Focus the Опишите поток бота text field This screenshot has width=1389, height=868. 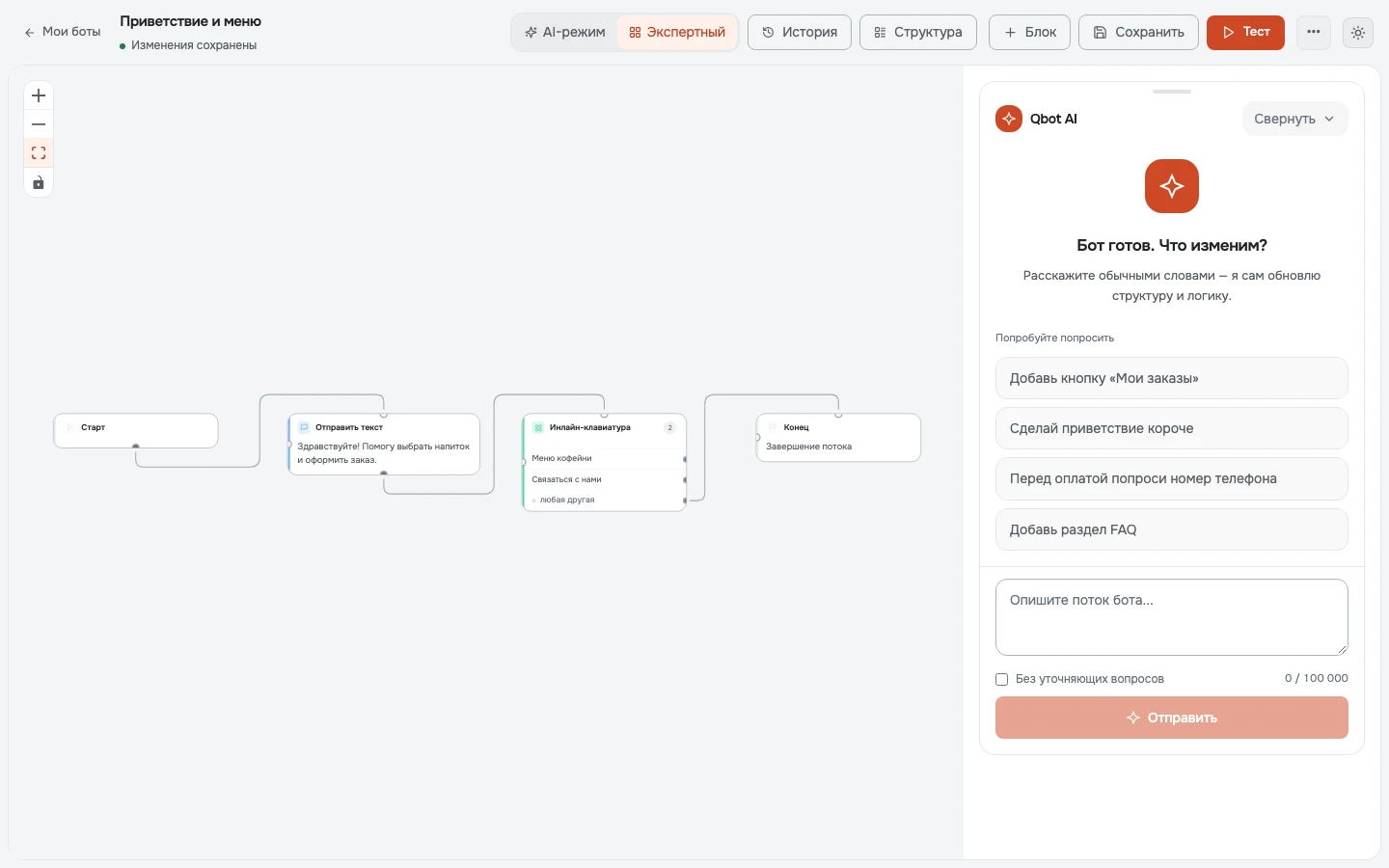pyautogui.click(x=1172, y=617)
